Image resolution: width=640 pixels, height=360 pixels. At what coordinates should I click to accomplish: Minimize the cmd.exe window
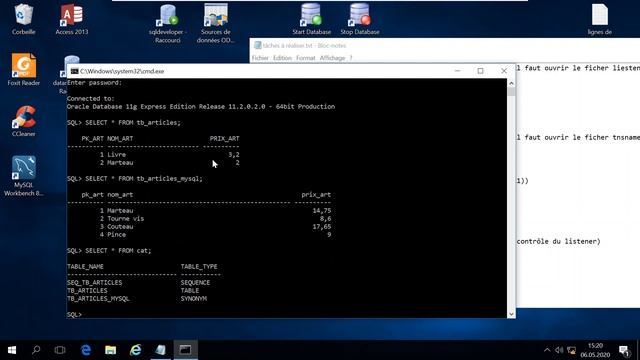[x=457, y=71]
